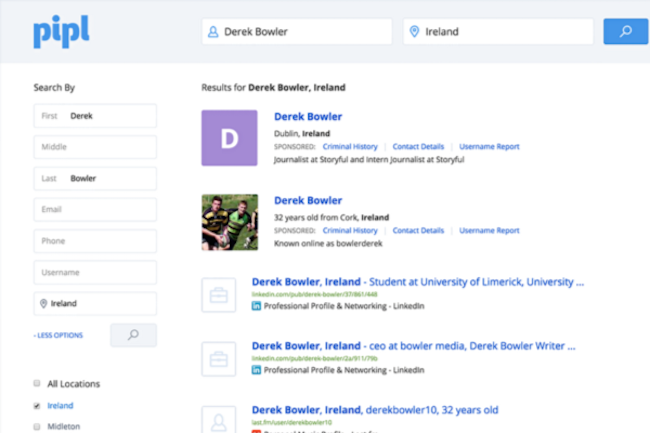
Task: Open the purple D avatar for Derek Bowler
Action: click(x=229, y=138)
